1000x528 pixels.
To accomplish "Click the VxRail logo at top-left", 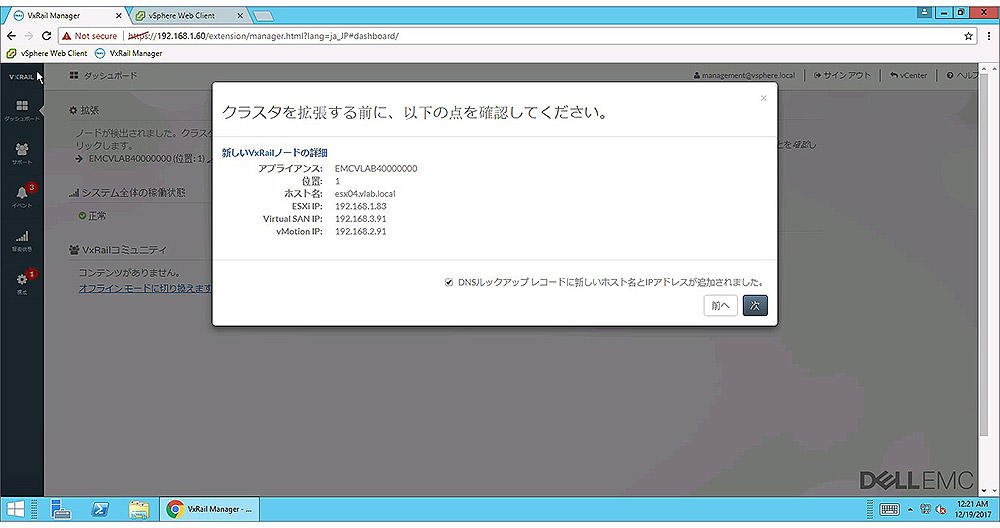I will coord(21,77).
